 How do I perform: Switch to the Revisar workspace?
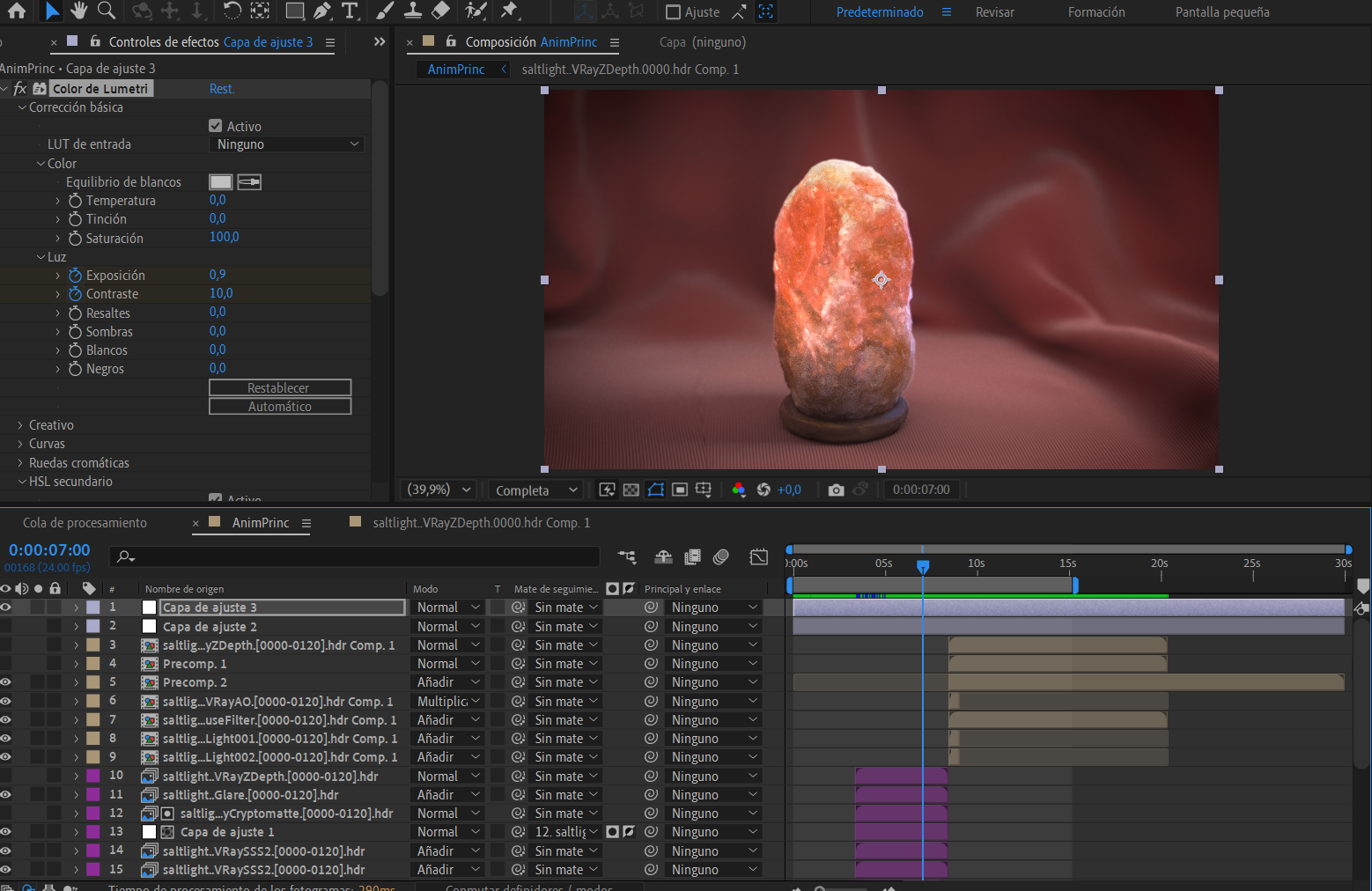coord(994,12)
